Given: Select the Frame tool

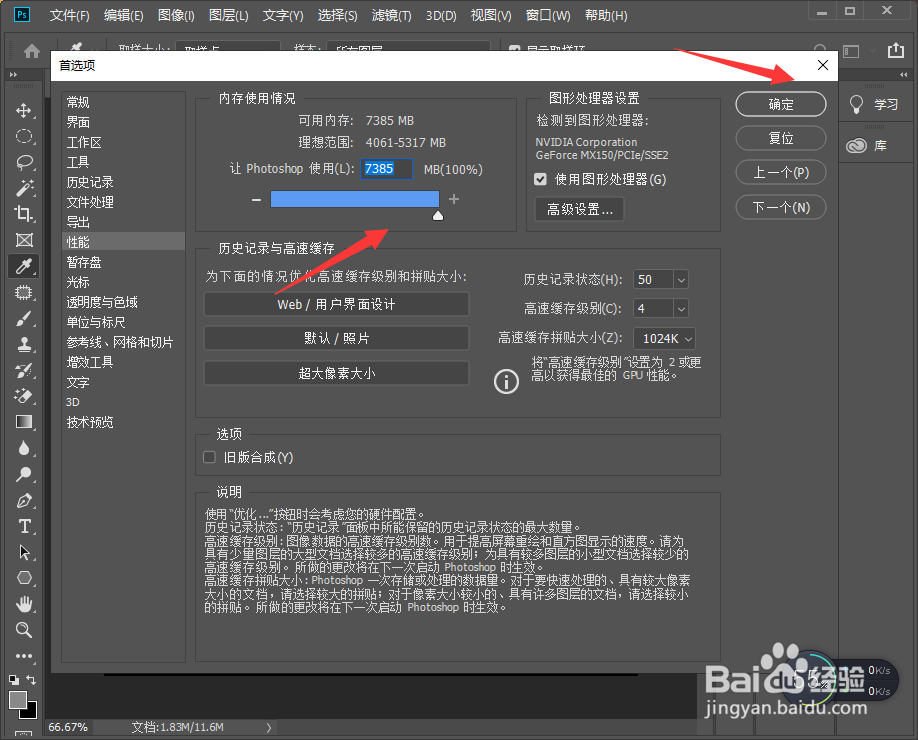Looking at the screenshot, I should 23,240.
